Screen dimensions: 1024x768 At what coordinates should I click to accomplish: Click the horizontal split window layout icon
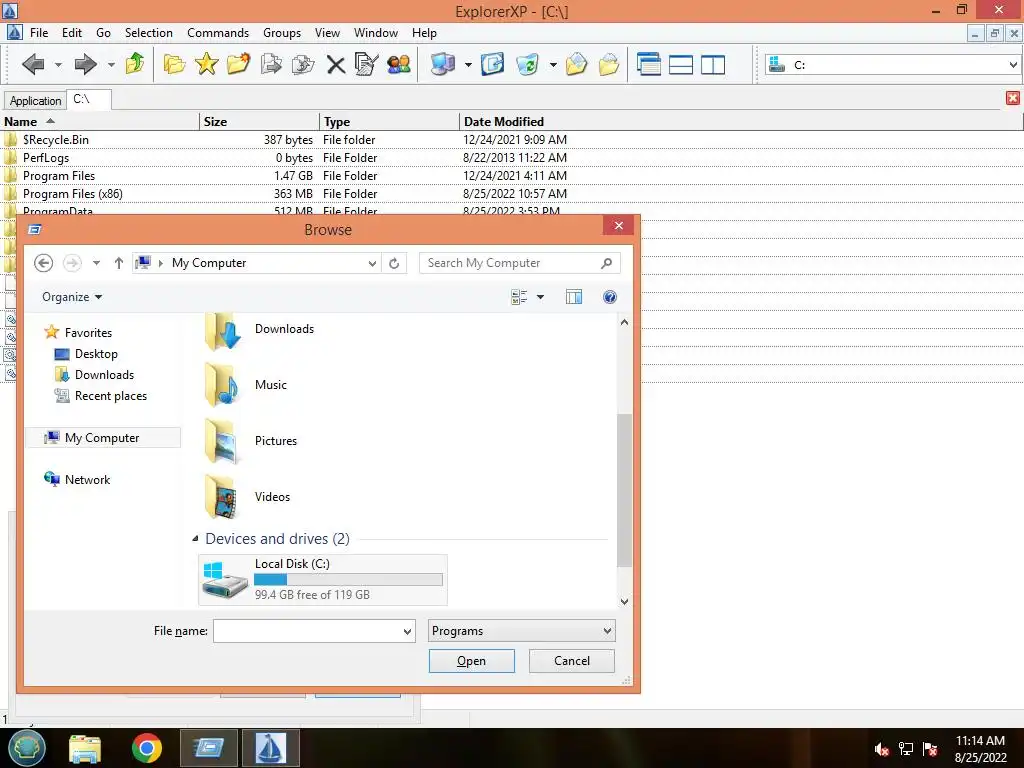pyautogui.click(x=680, y=65)
